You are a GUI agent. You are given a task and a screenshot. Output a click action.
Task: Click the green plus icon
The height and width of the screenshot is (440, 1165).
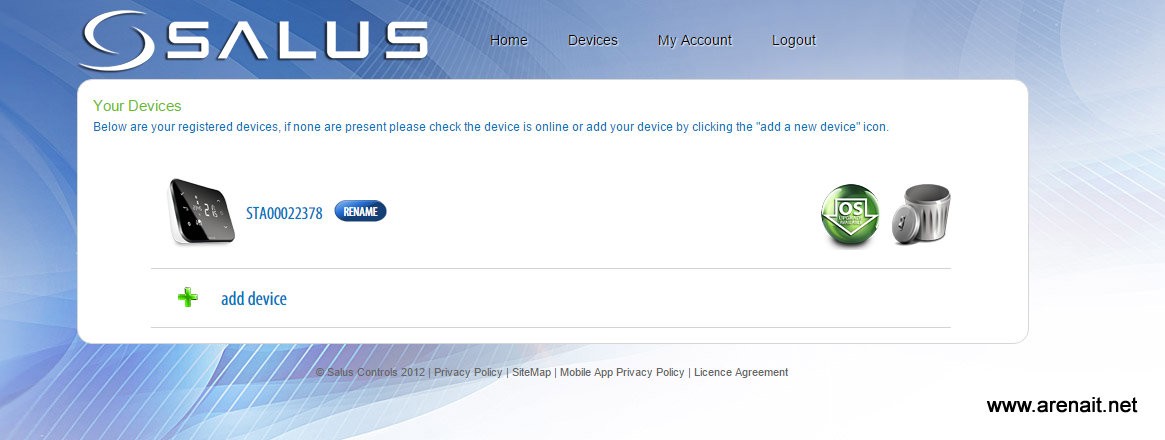click(187, 298)
